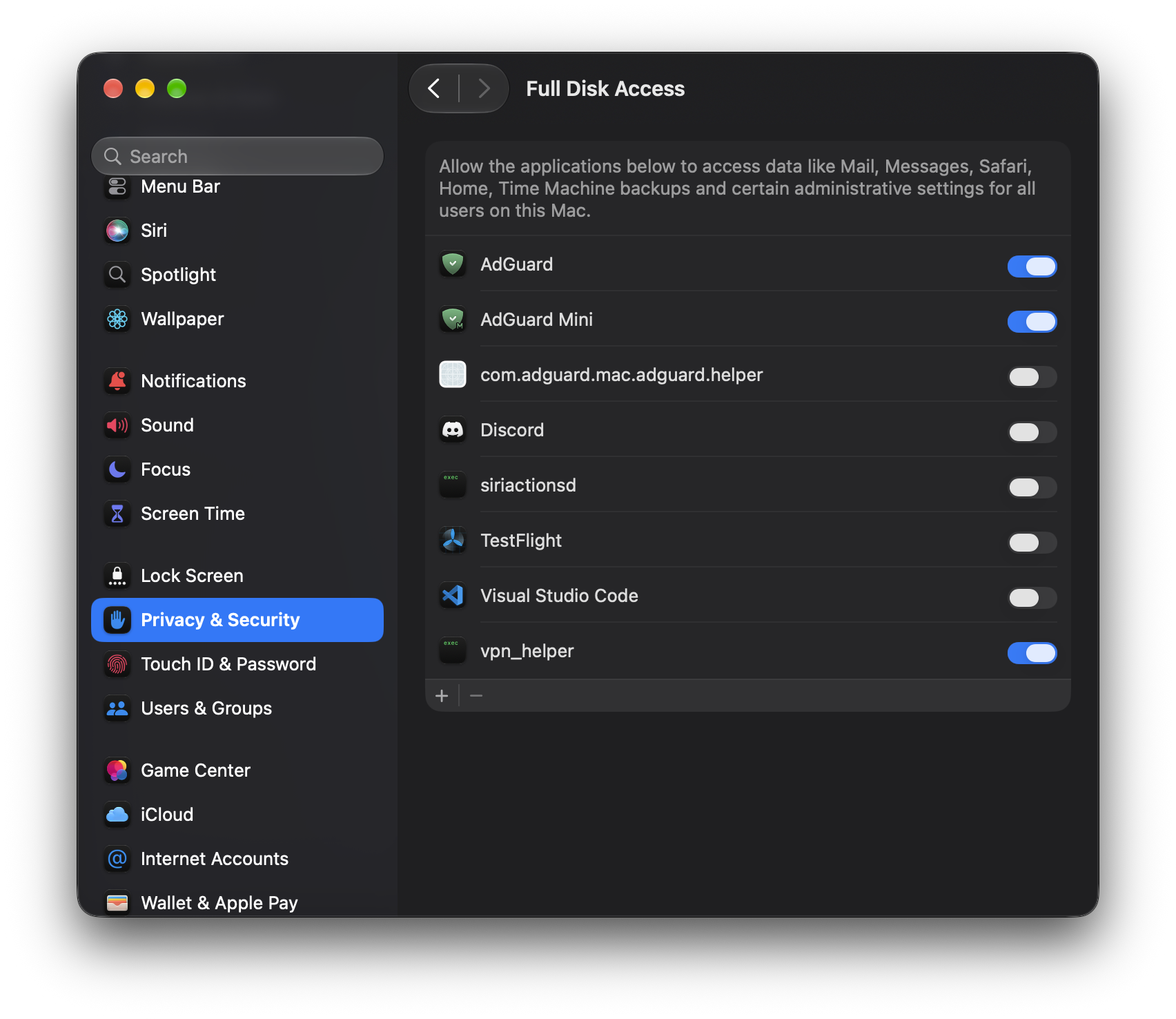
Task: Click the AdGuard shield app icon
Action: [453, 264]
